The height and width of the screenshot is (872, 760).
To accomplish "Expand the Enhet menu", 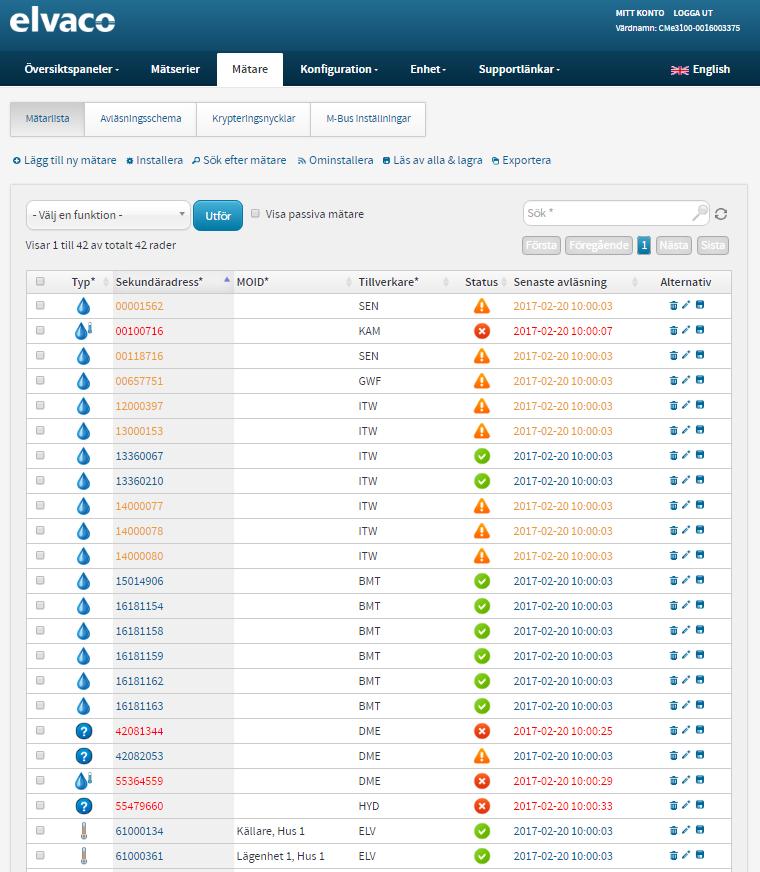I will 428,70.
